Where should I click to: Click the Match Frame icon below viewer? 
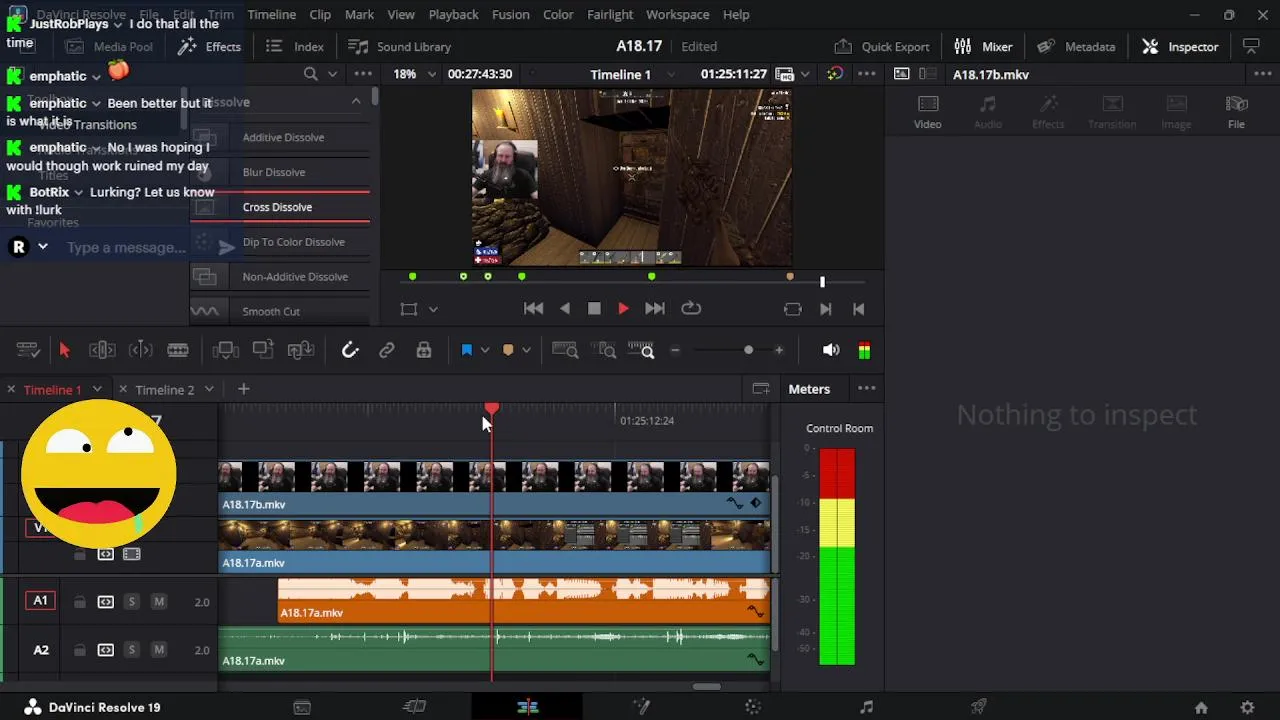point(793,309)
